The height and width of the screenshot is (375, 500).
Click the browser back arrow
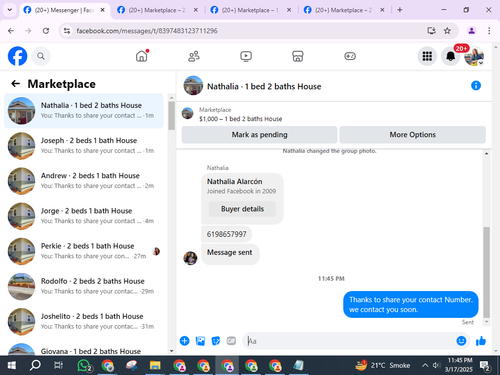tap(11, 31)
